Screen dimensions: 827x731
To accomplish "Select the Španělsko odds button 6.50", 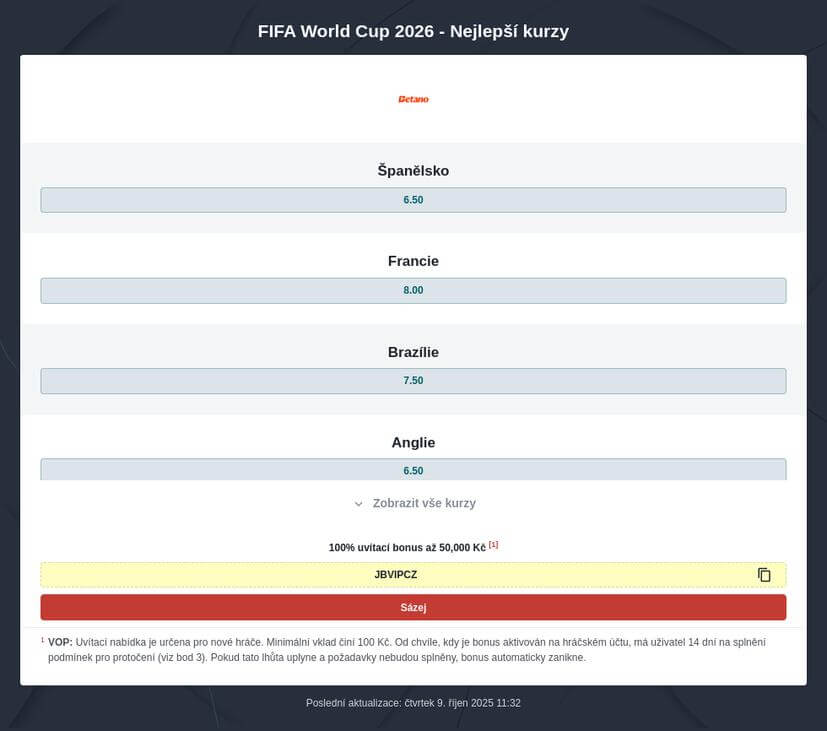I will (x=413, y=200).
